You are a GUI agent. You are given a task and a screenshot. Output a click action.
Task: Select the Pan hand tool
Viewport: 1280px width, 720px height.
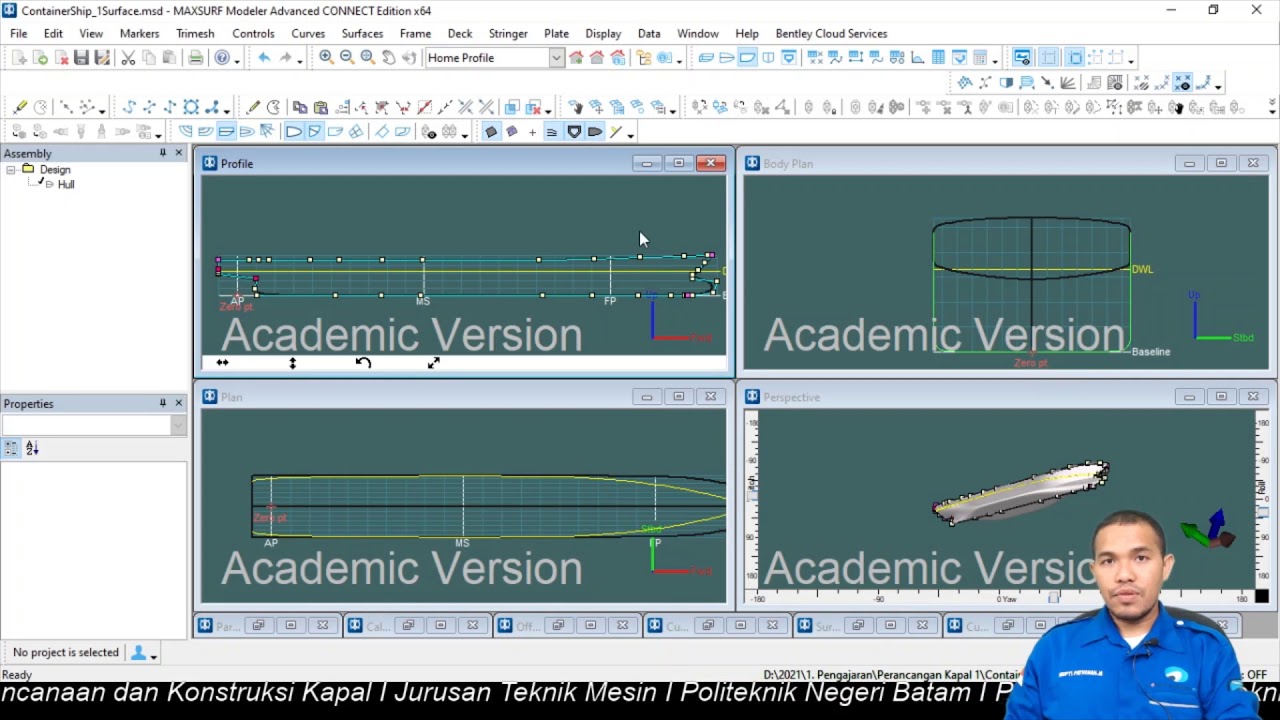tap(389, 58)
